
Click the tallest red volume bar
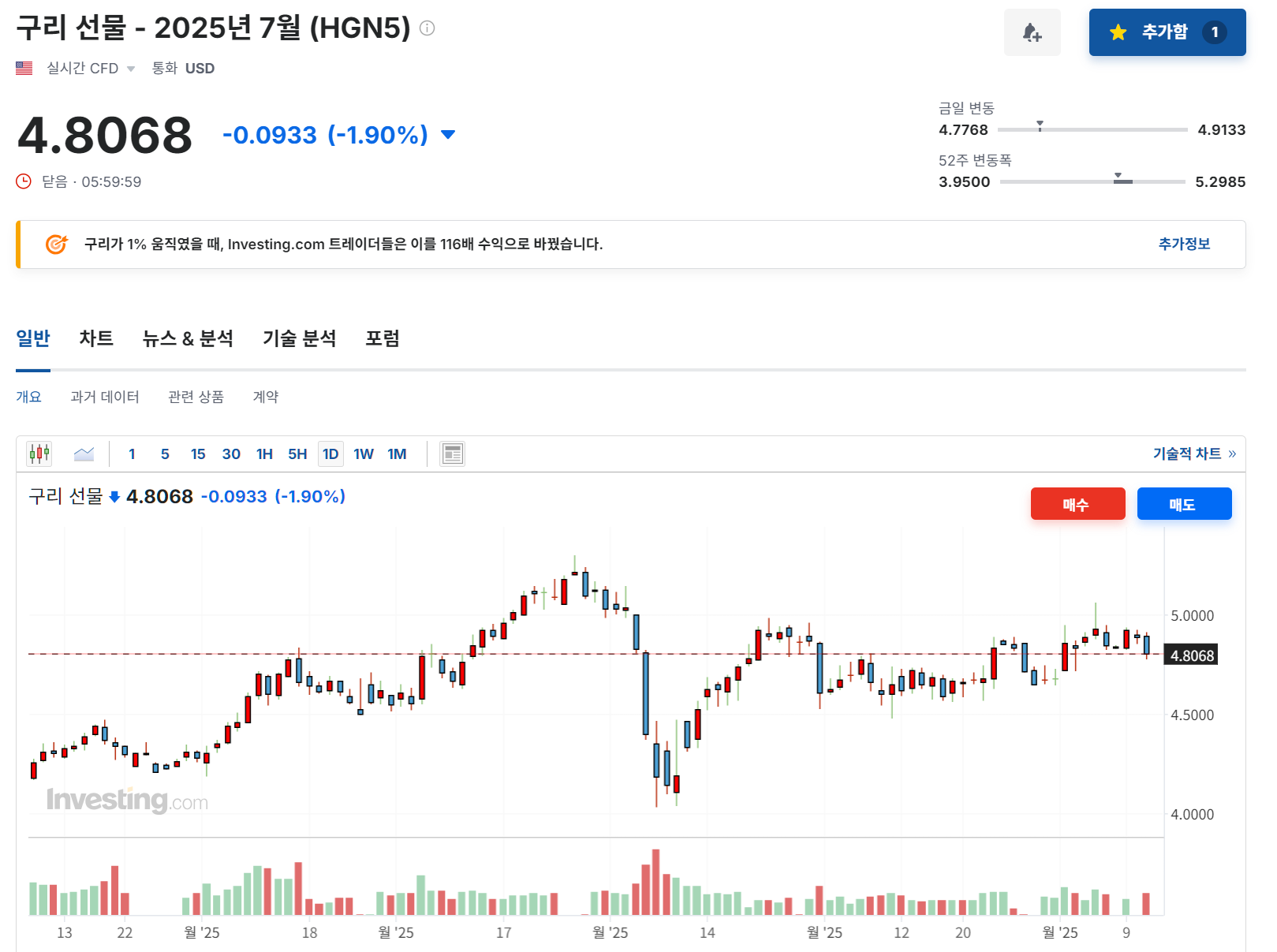pyautogui.click(x=655, y=882)
